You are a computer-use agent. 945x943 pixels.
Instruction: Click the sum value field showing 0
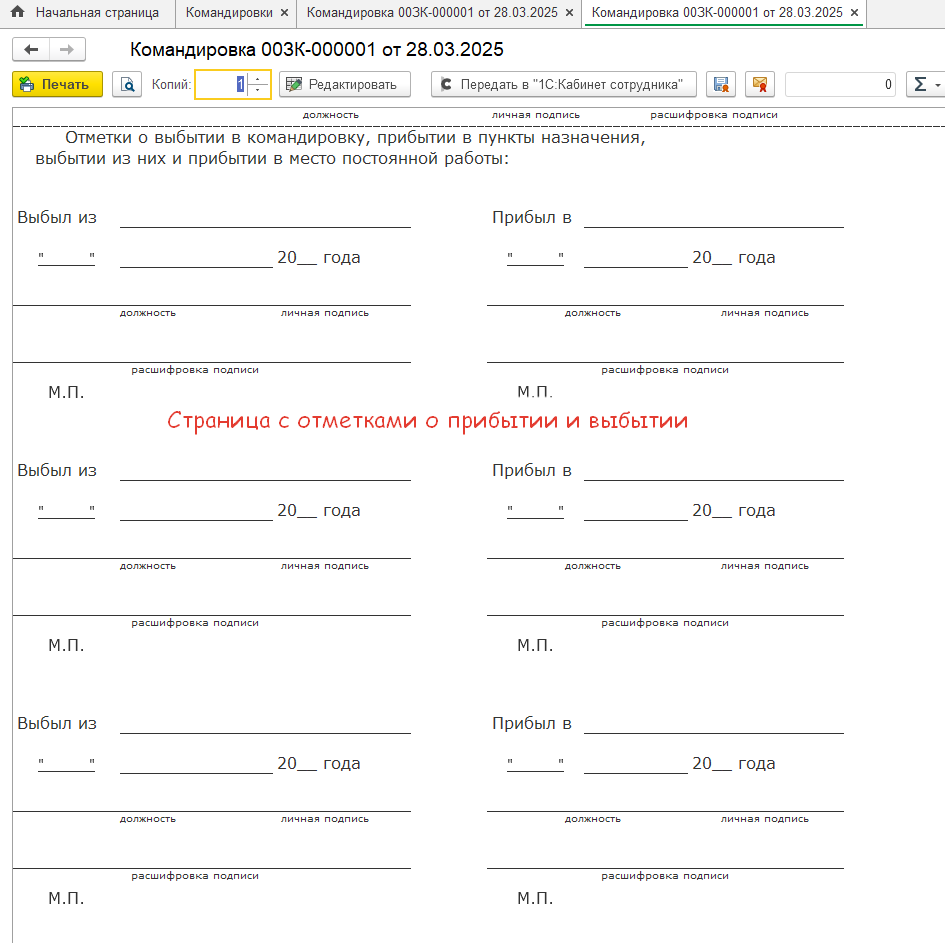pyautogui.click(x=840, y=85)
